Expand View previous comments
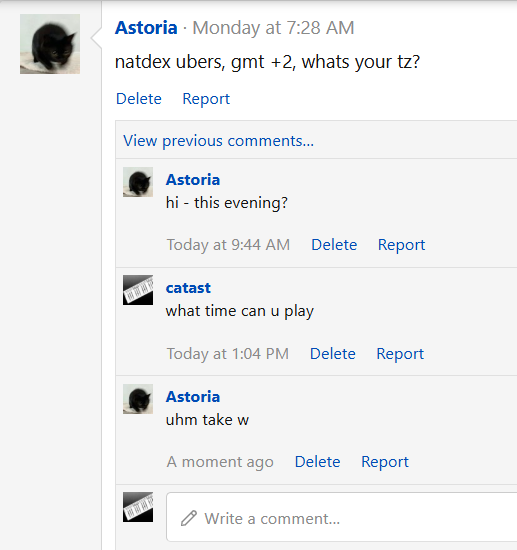Image resolution: width=517 pixels, height=550 pixels. (218, 141)
